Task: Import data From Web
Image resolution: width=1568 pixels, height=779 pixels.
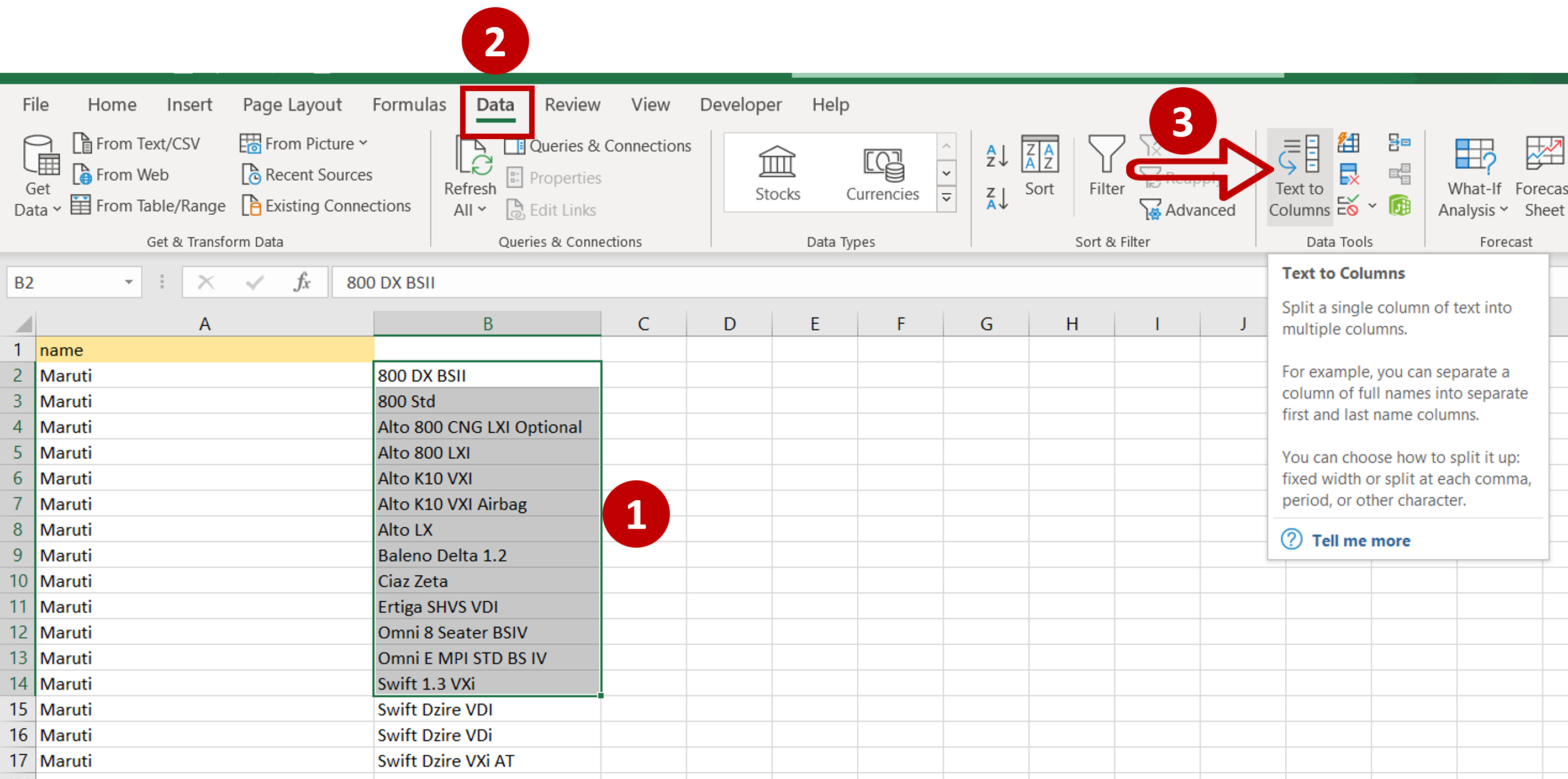Action: (x=120, y=174)
